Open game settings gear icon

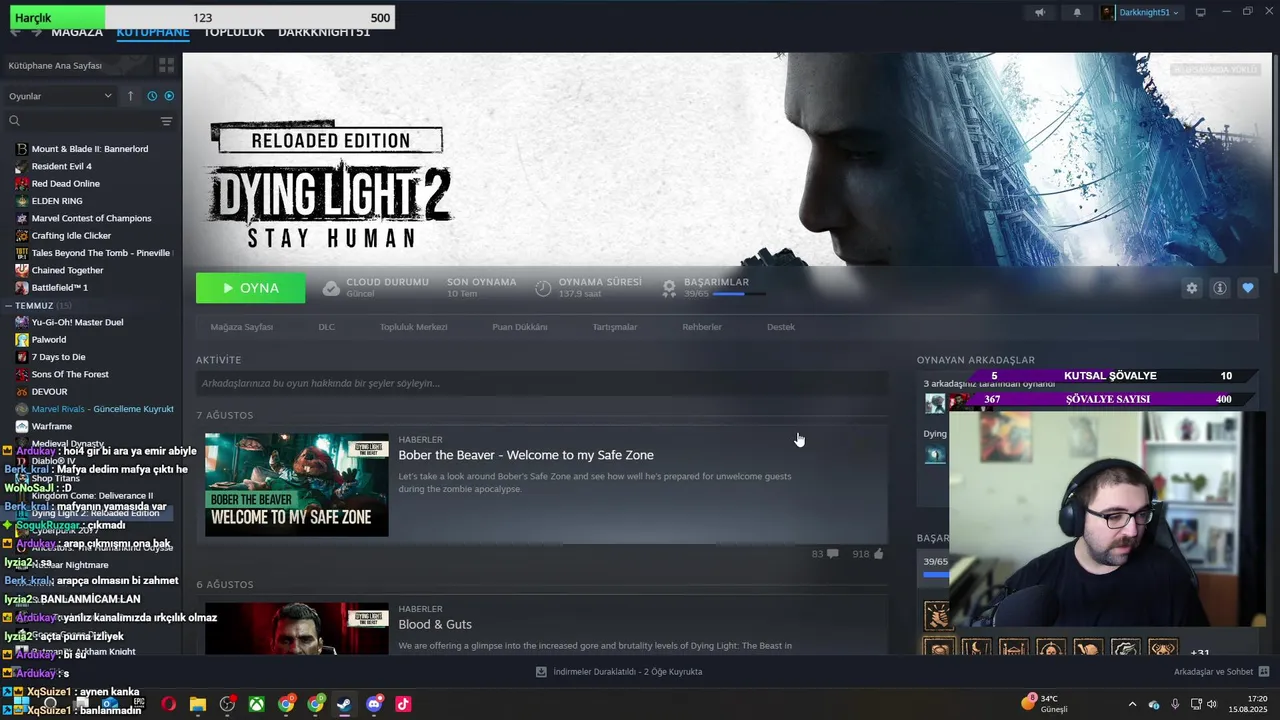1192,288
